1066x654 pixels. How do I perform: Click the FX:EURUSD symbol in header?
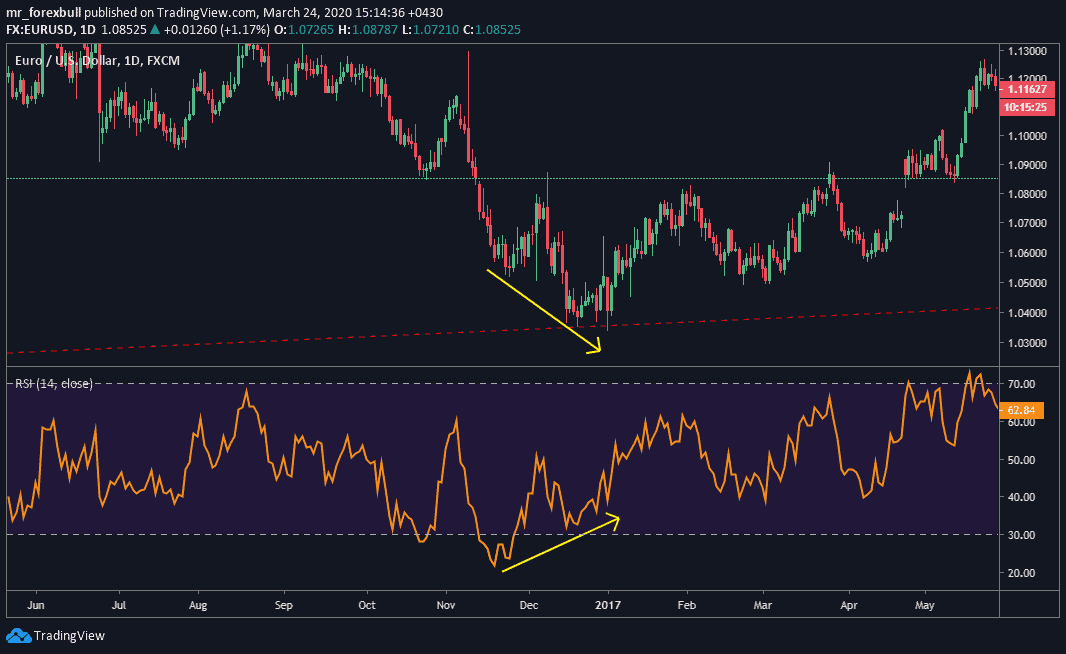coord(35,28)
